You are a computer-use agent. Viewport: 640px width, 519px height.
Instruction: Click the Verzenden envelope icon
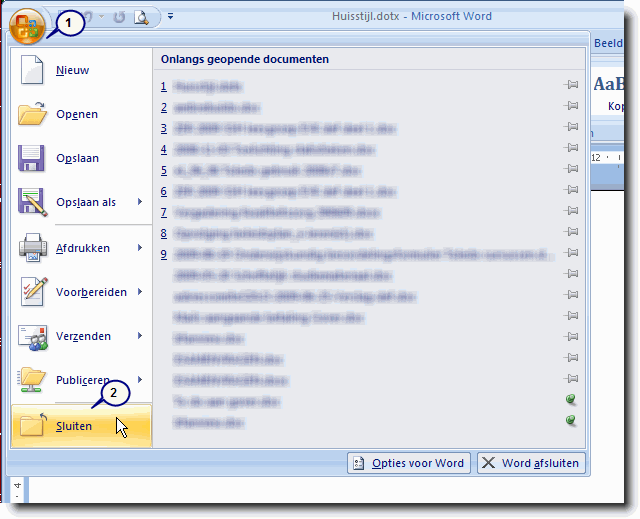32,337
